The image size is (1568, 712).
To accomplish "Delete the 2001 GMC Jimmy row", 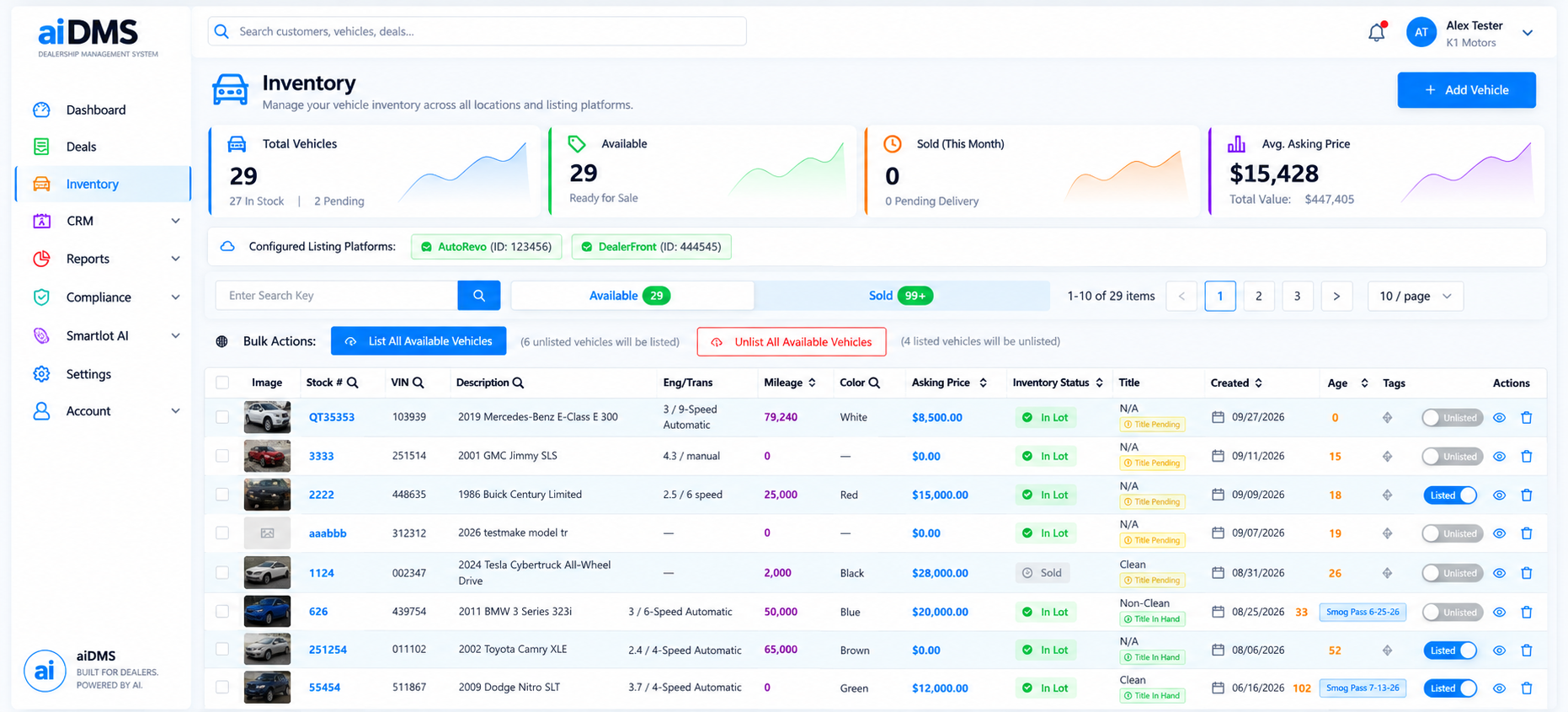I will coord(1527,456).
